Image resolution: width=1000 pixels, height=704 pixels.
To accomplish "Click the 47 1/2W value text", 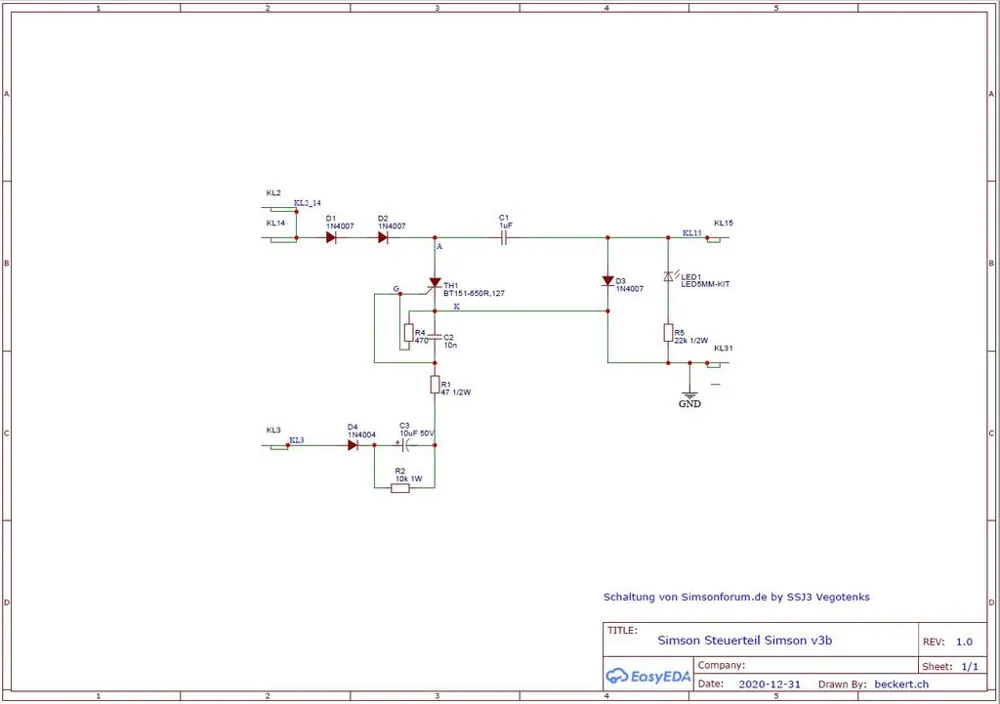I will (x=456, y=392).
